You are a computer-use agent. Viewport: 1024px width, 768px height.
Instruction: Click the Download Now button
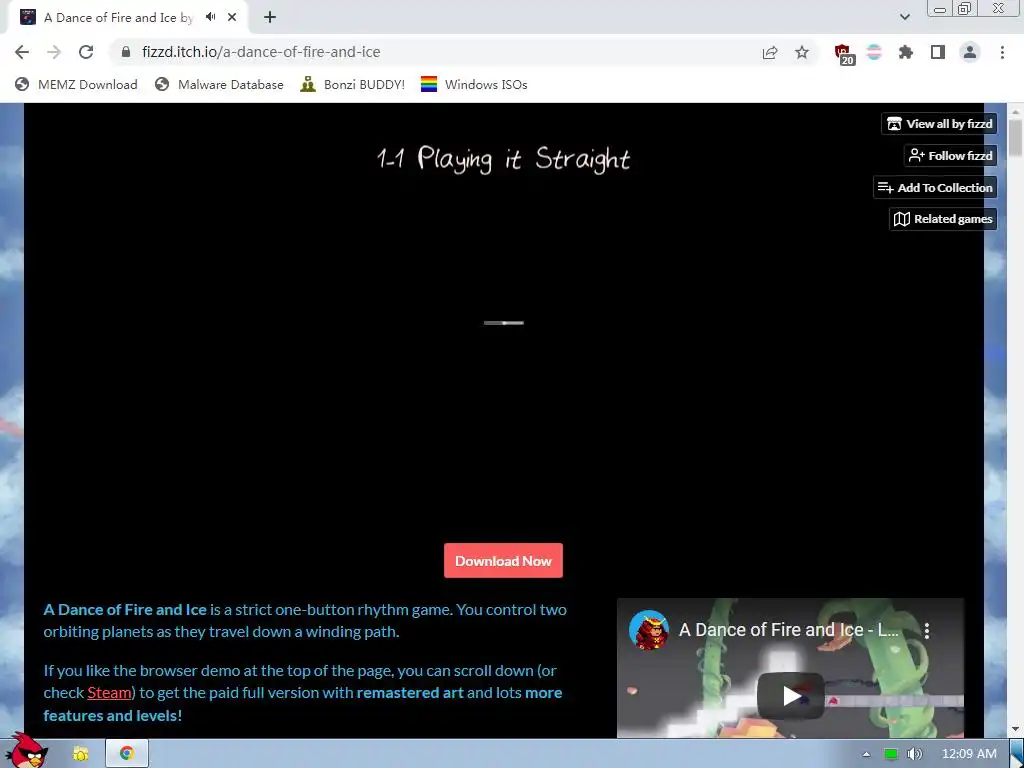[504, 561]
